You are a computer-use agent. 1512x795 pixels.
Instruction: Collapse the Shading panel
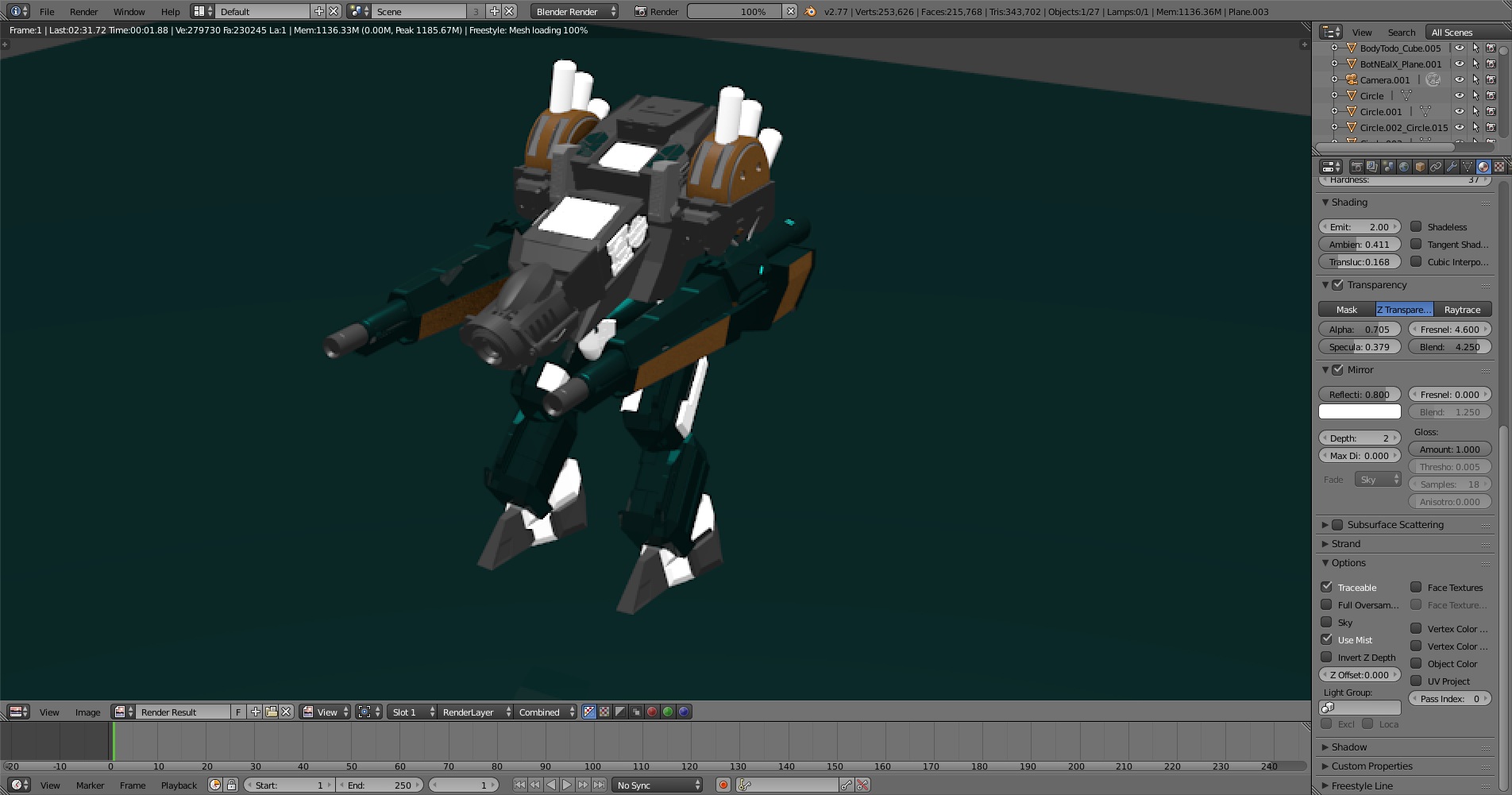coord(1348,202)
